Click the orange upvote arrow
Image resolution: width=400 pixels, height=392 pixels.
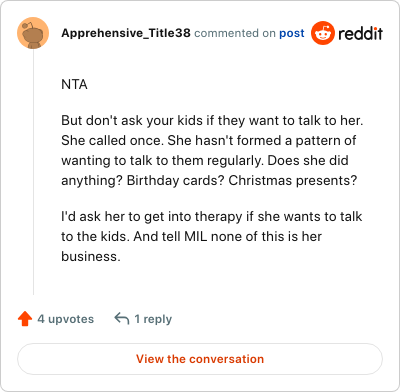pos(25,319)
